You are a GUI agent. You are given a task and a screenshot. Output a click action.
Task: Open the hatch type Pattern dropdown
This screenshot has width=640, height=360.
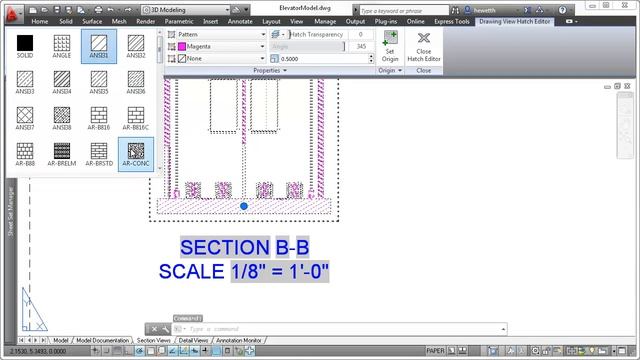(x=221, y=34)
